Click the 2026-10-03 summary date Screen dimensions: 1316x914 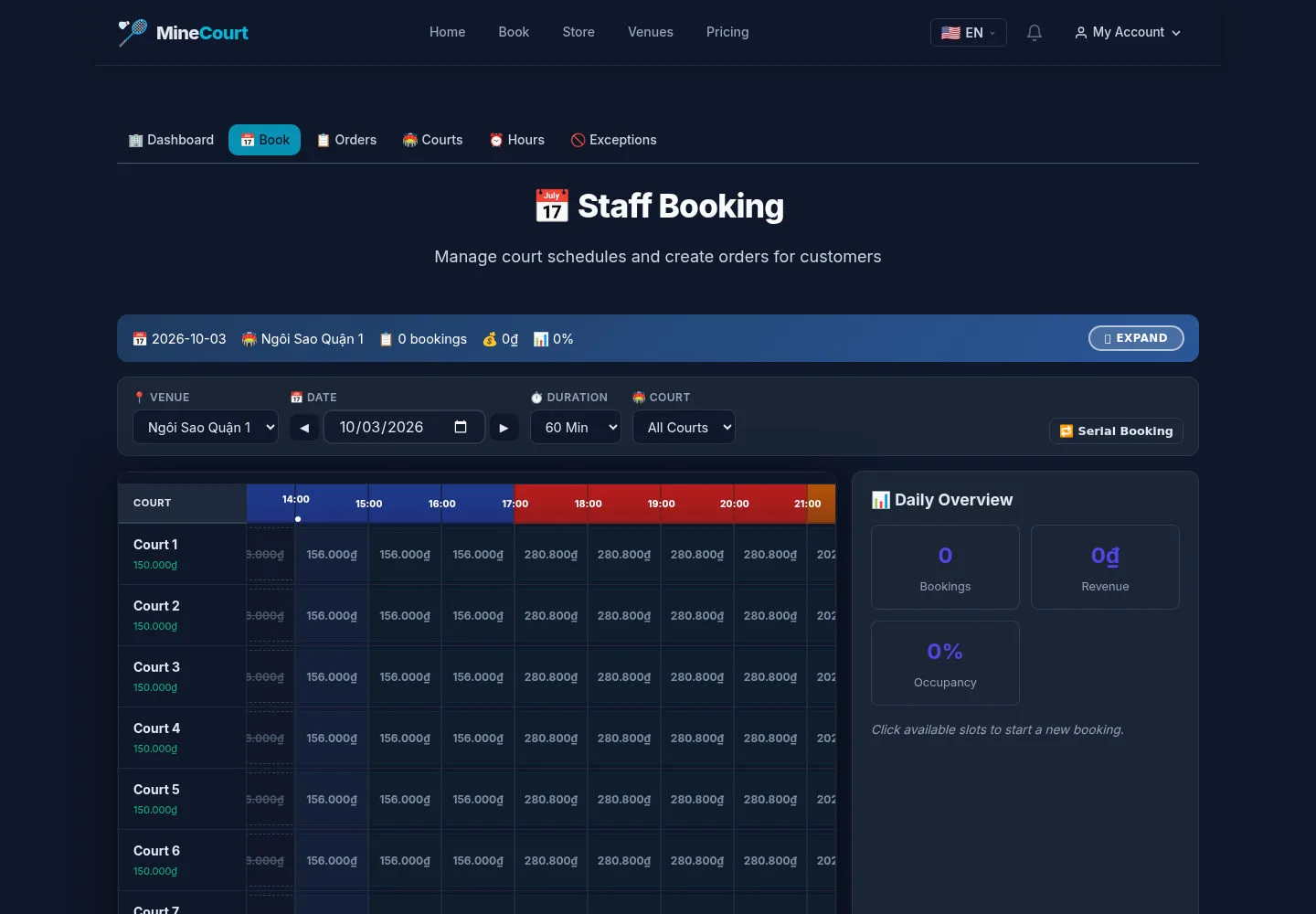pyautogui.click(x=179, y=339)
